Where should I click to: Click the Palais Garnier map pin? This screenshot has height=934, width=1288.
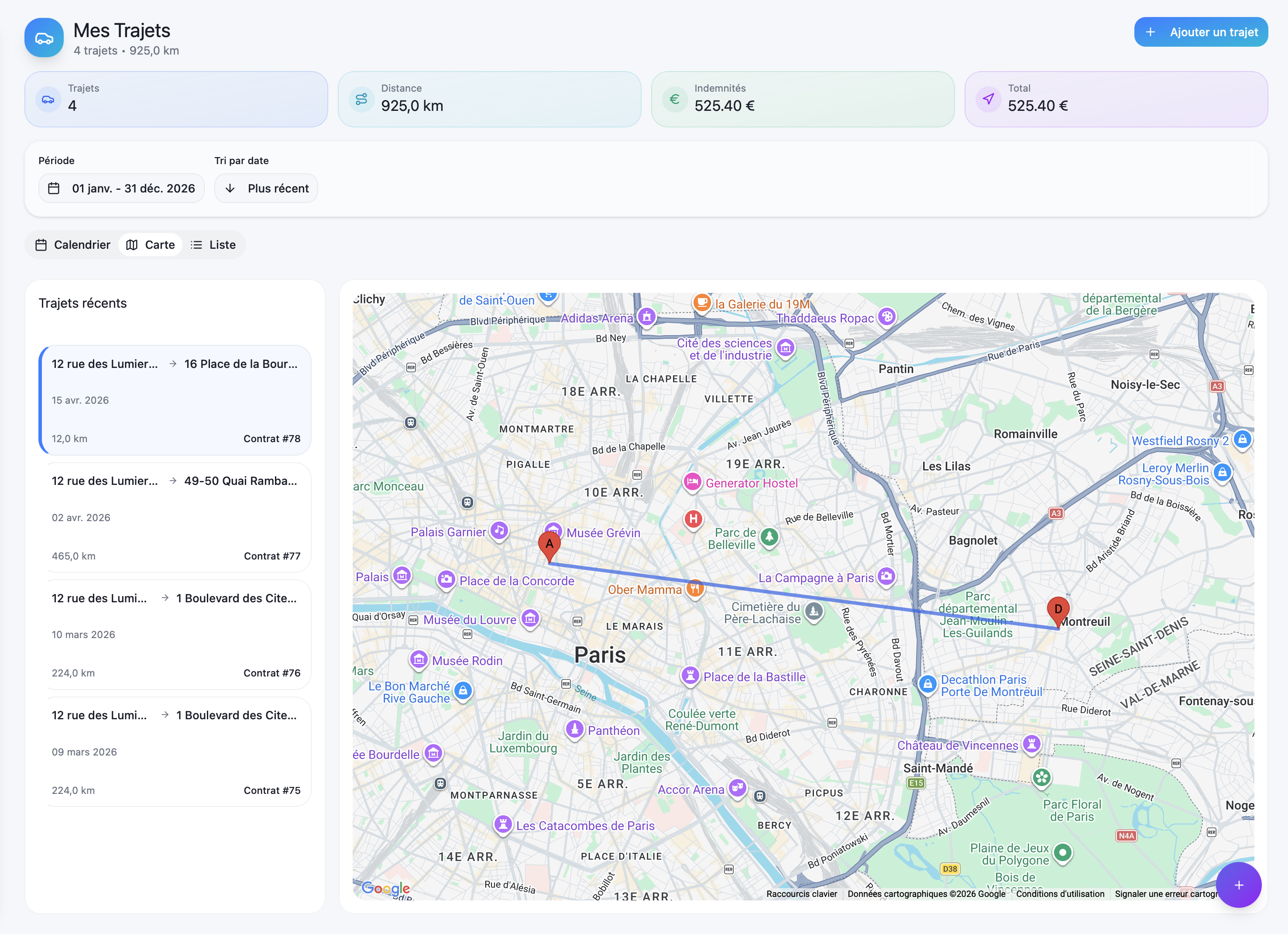(499, 531)
